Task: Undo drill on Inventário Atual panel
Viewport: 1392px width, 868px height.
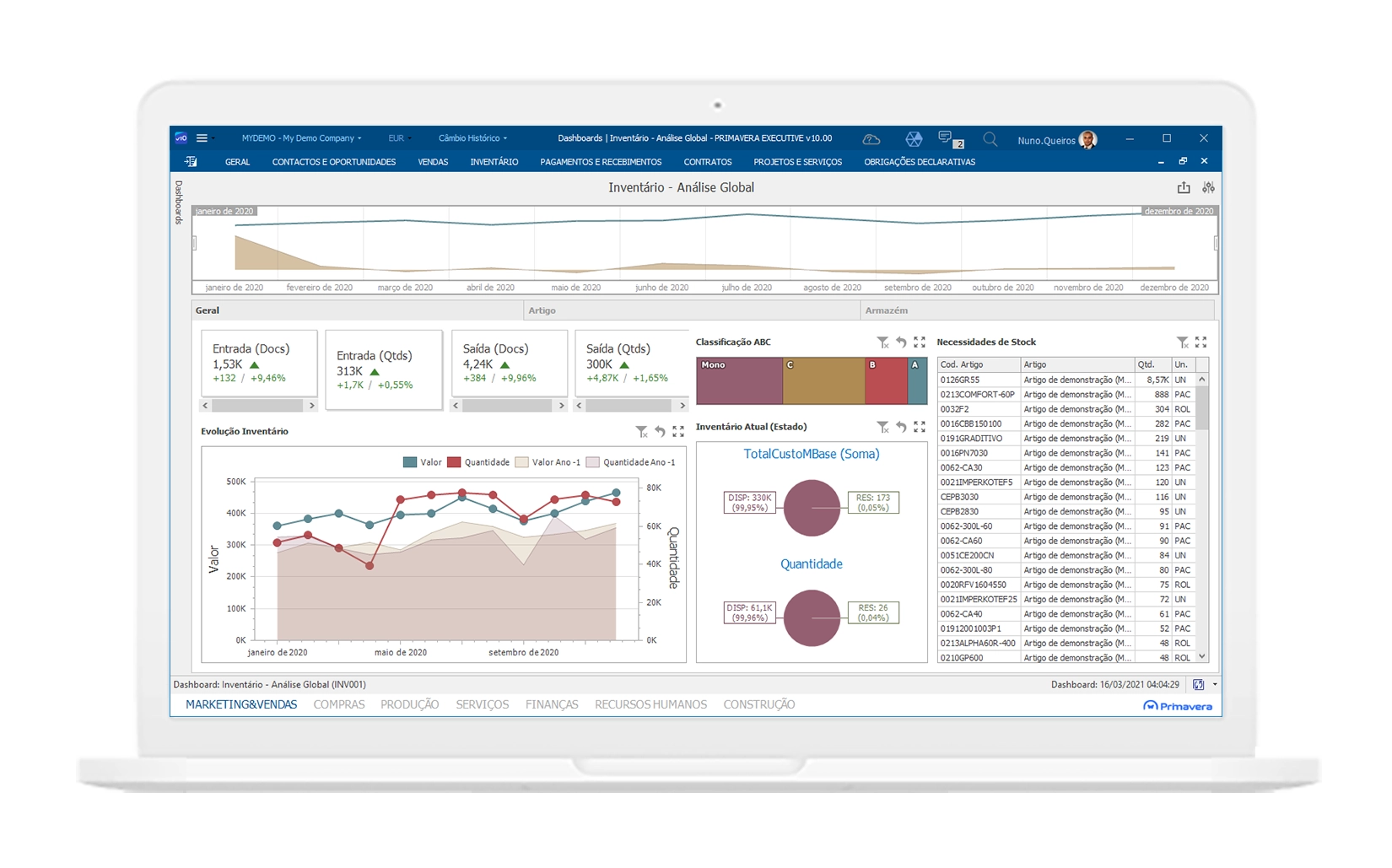Action: pyautogui.click(x=901, y=428)
